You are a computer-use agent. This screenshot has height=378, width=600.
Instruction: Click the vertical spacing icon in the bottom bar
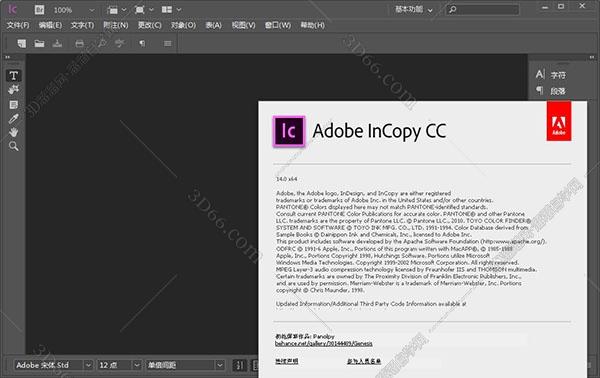[x=240, y=365]
